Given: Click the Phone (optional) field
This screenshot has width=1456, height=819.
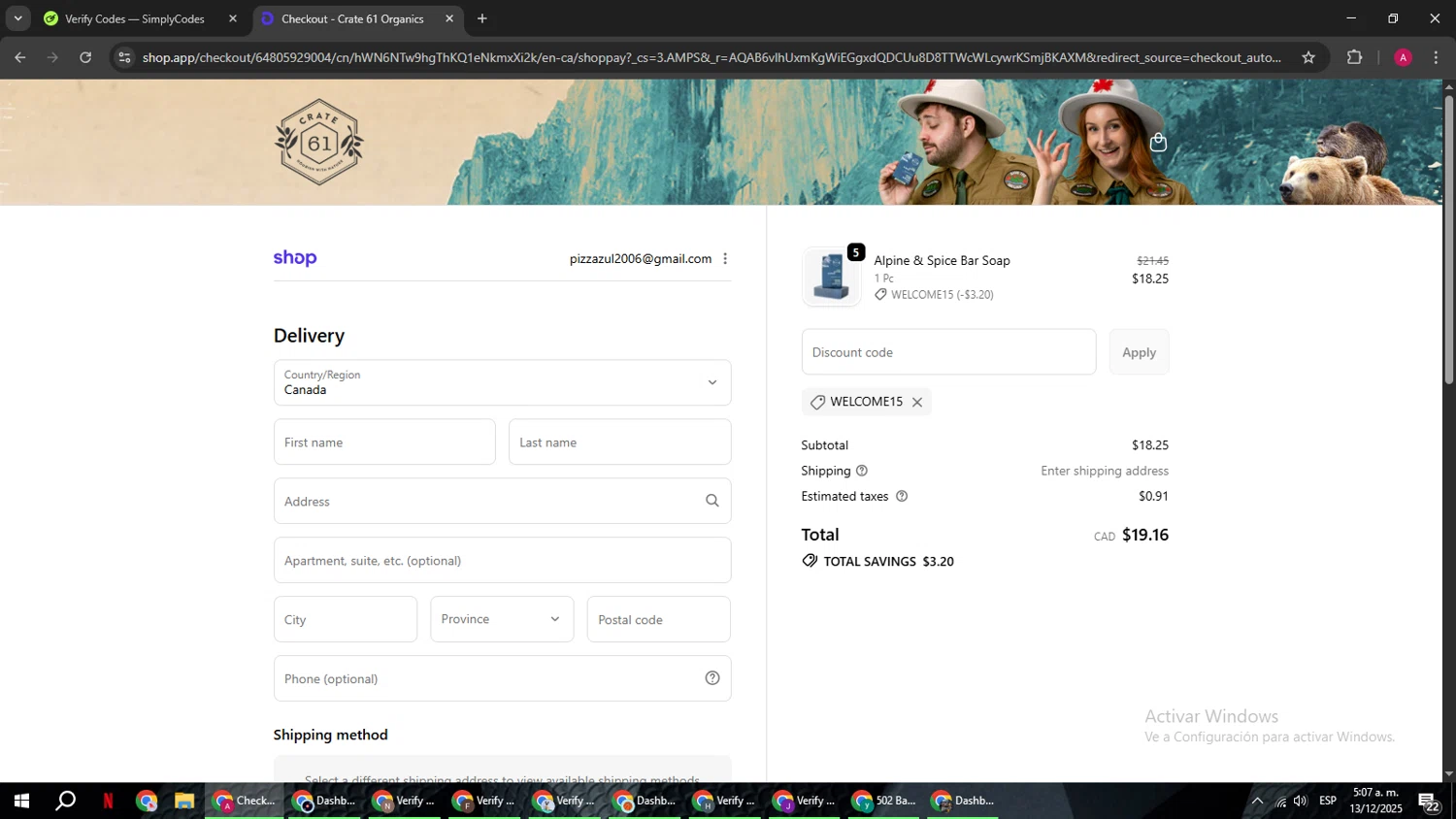Looking at the screenshot, I should [x=502, y=678].
